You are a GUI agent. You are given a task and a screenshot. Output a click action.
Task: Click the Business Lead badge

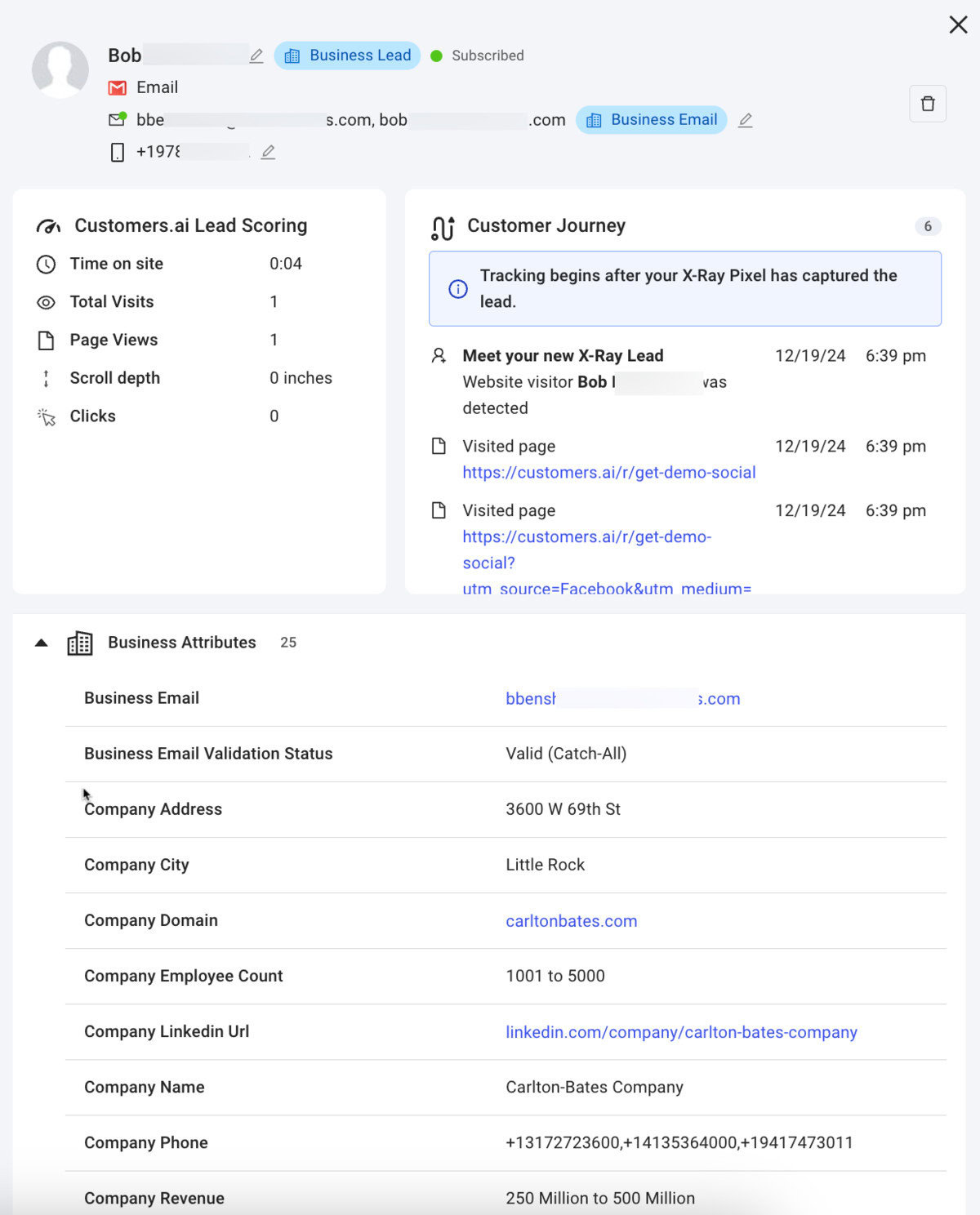tap(347, 56)
